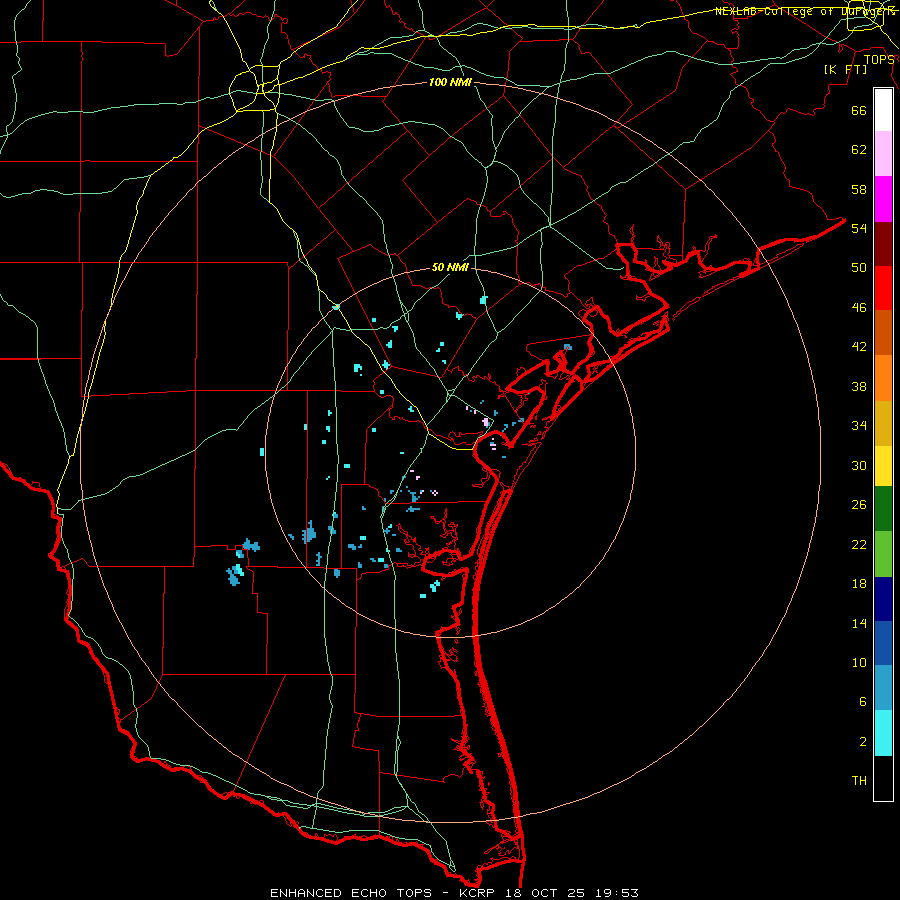Select the NEXLAB-College of DuPage credit text
Viewport: 900px width, 900px height.
point(805,11)
